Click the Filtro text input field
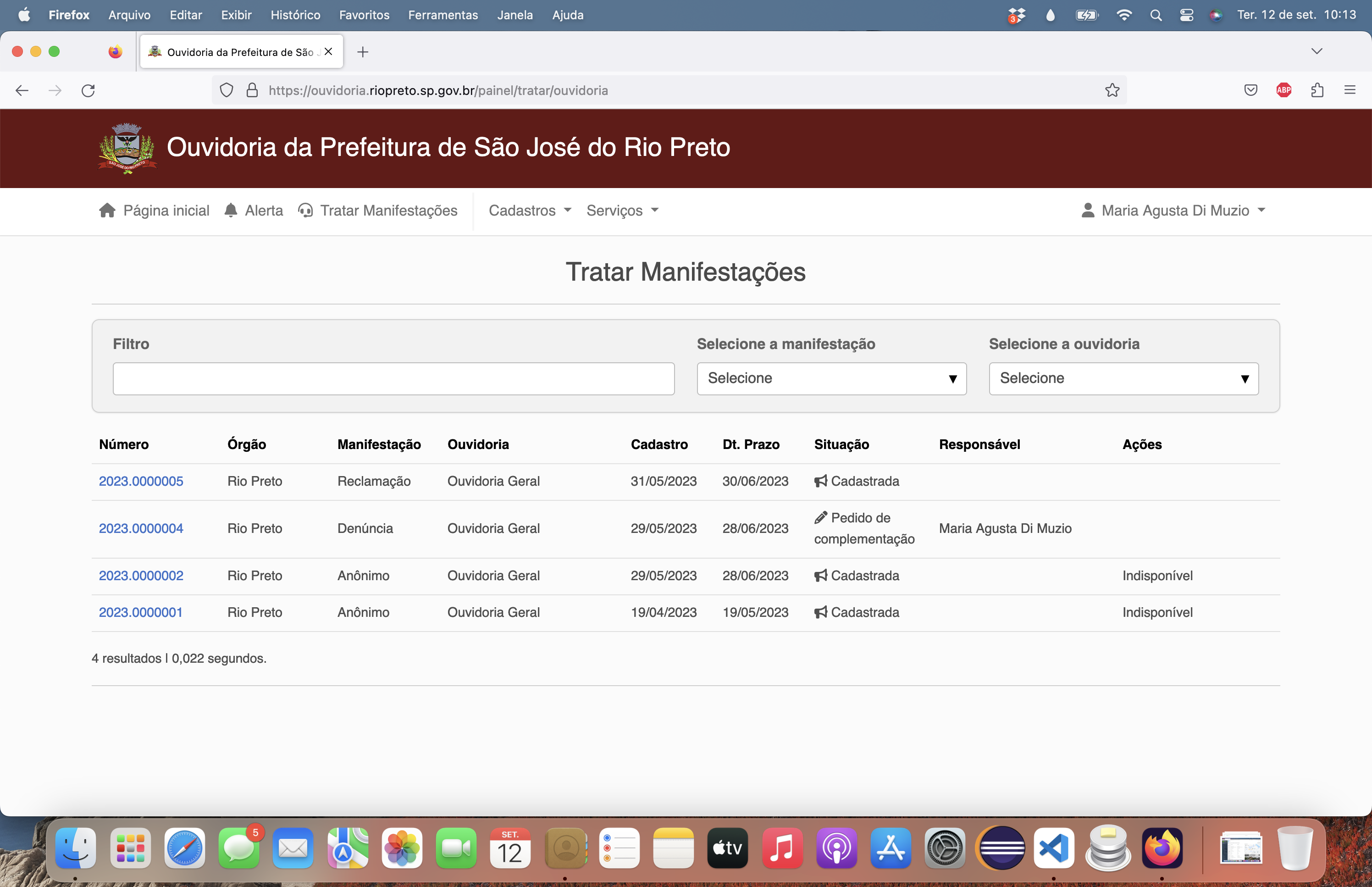This screenshot has height=887, width=1372. point(393,378)
